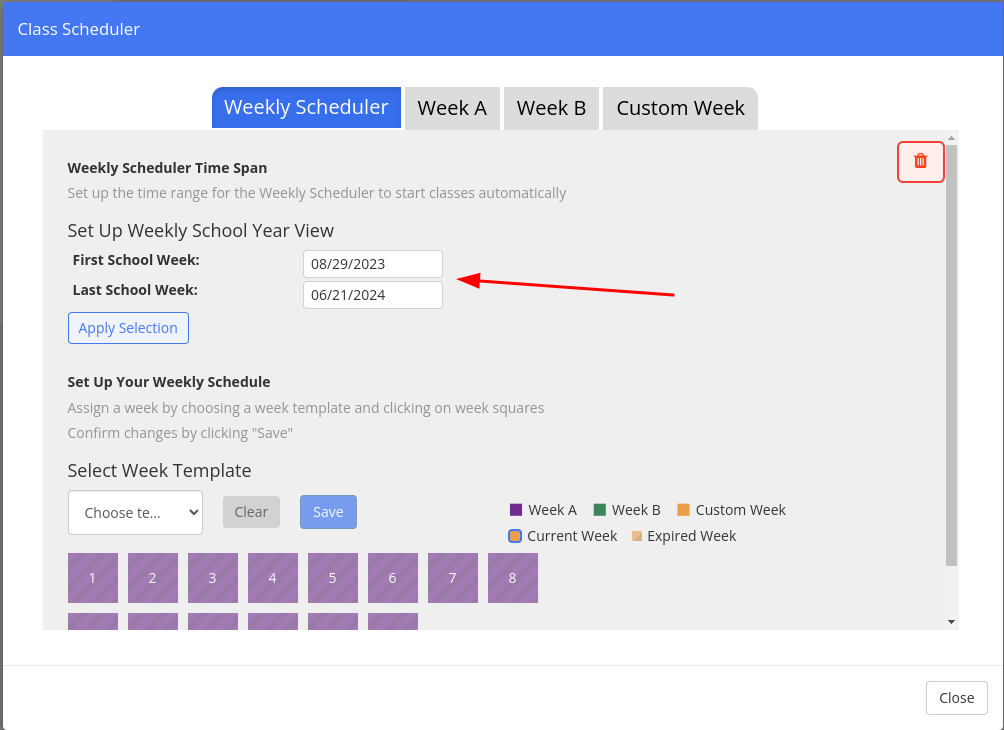
Task: Clear the selected week template
Action: (251, 512)
